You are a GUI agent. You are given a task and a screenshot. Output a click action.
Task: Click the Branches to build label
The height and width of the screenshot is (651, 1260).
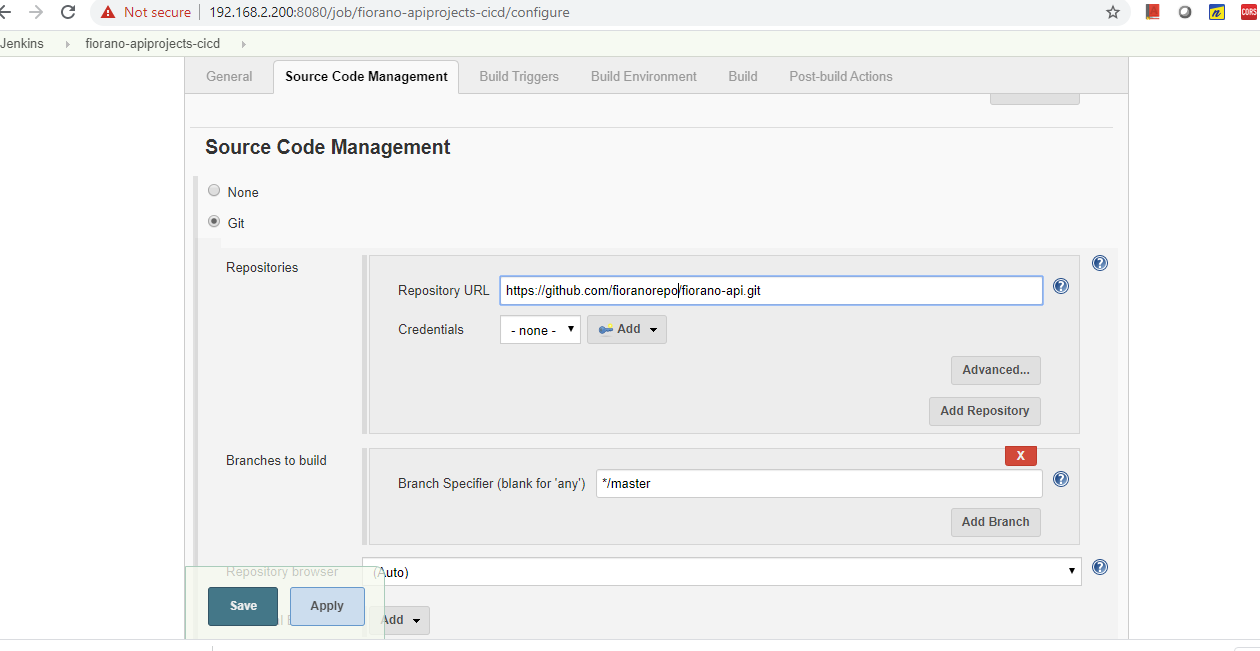[276, 460]
